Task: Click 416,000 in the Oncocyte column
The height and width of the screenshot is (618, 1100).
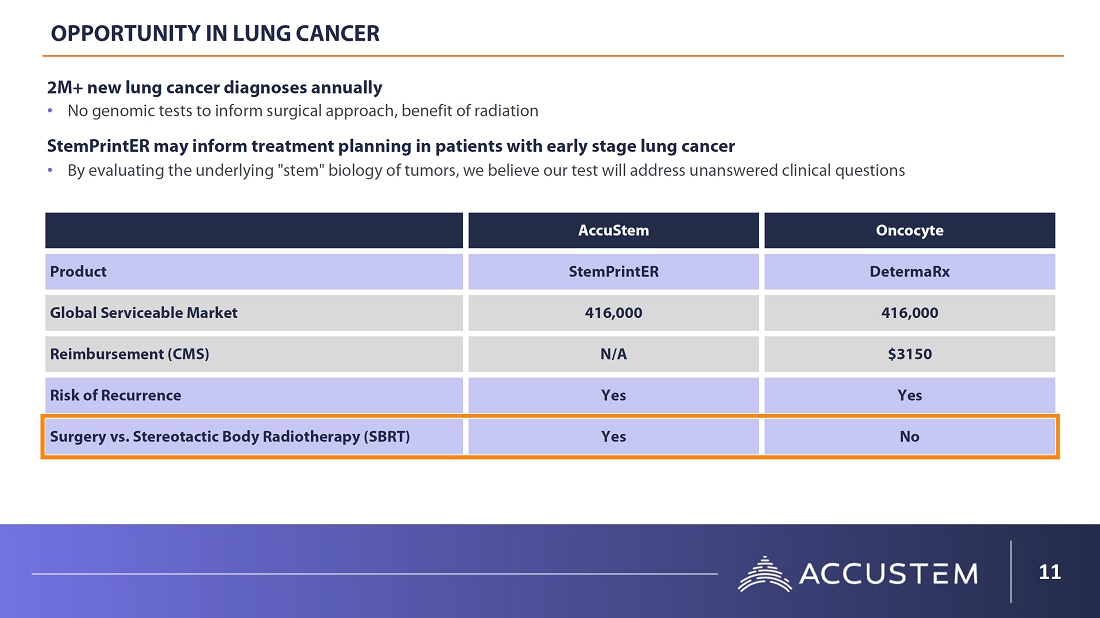Action: point(909,312)
